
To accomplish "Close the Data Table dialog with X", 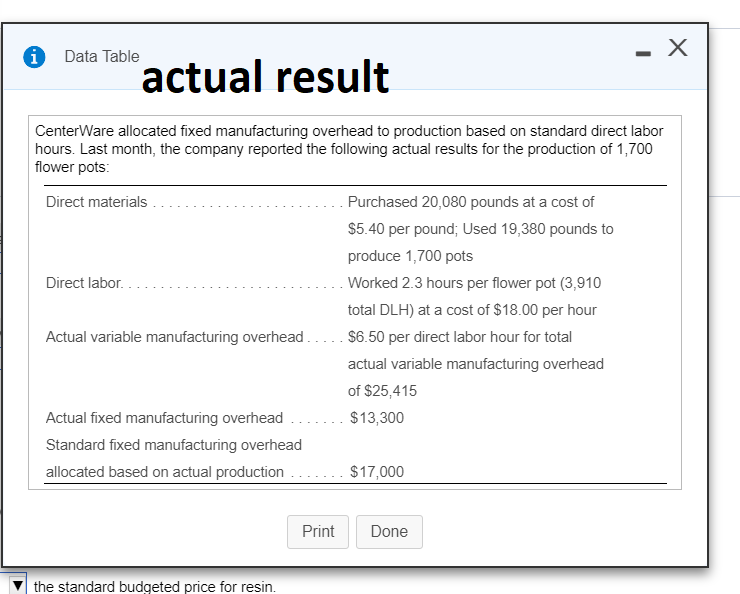I will pyautogui.click(x=676, y=47).
